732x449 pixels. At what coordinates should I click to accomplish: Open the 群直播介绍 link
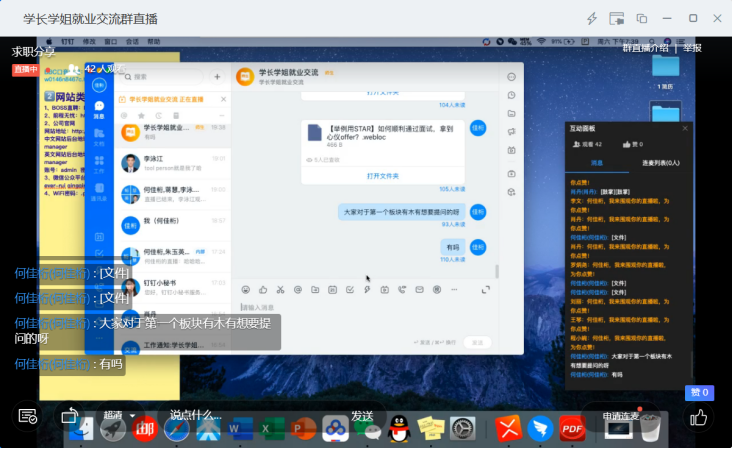(x=645, y=48)
